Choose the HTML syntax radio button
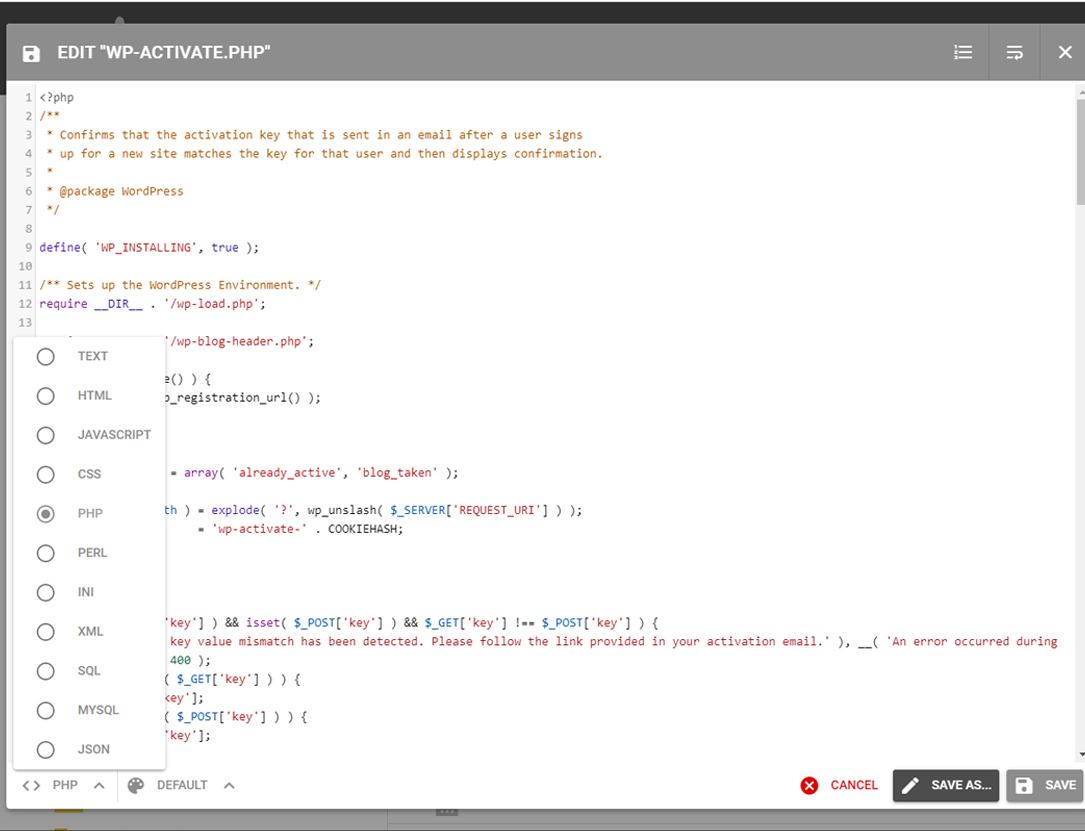Image resolution: width=1085 pixels, height=831 pixels. pyautogui.click(x=46, y=396)
